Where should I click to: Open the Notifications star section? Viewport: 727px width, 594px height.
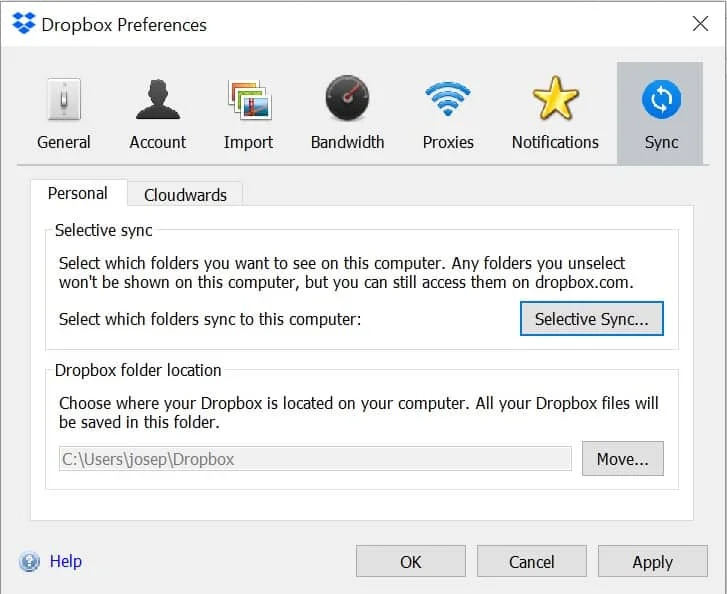pyautogui.click(x=555, y=114)
